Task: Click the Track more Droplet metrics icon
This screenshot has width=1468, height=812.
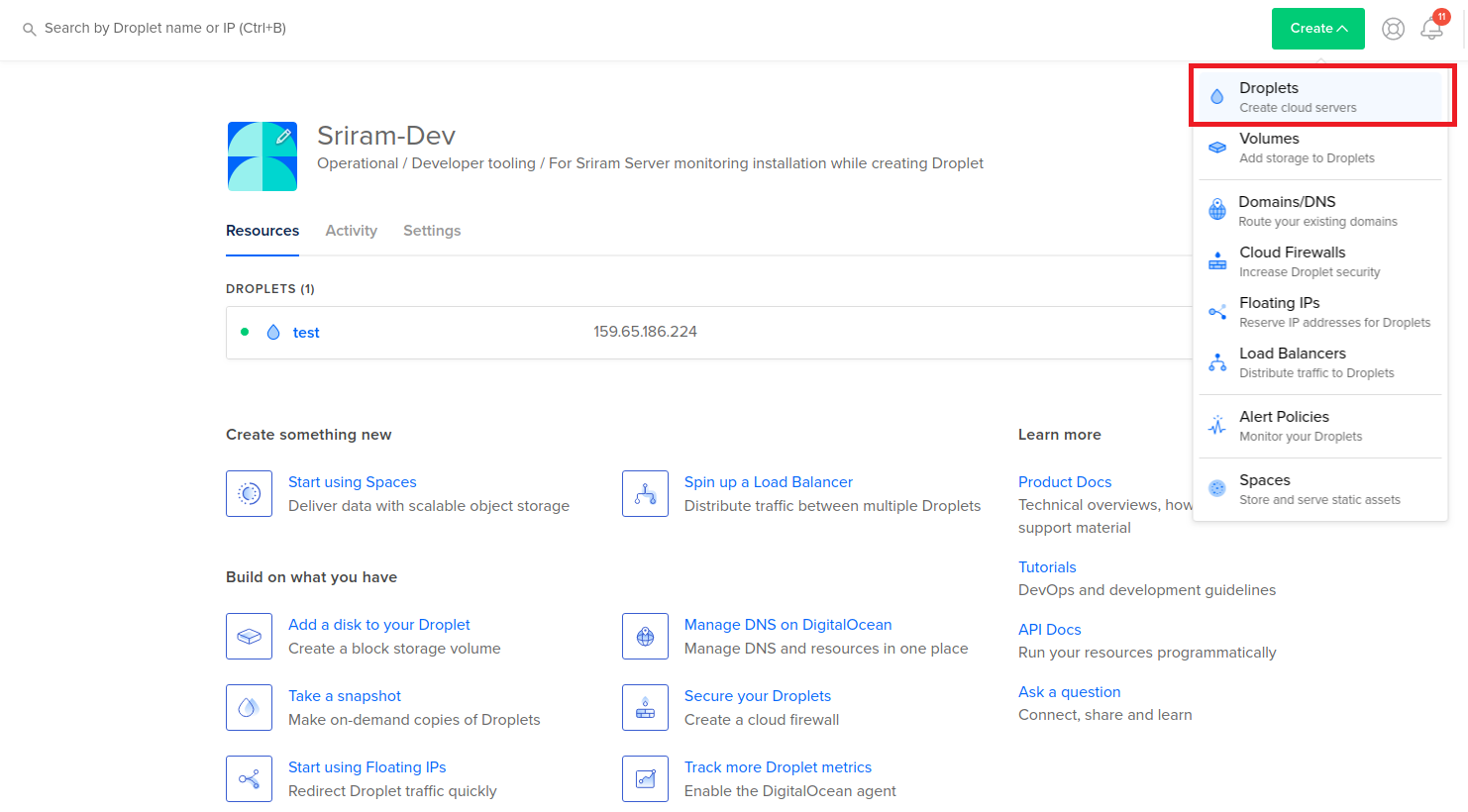Action: point(645,778)
